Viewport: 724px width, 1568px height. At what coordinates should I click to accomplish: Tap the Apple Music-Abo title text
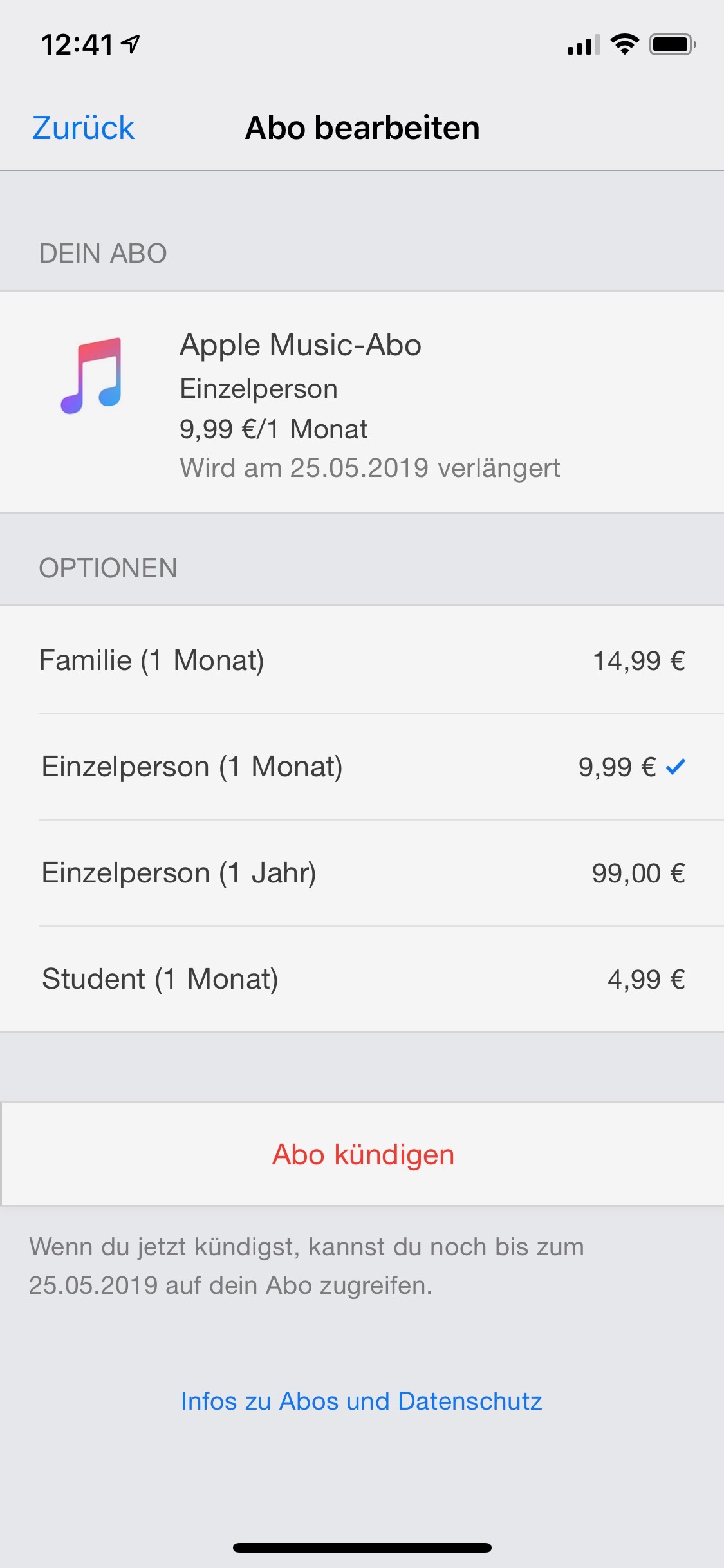point(301,345)
